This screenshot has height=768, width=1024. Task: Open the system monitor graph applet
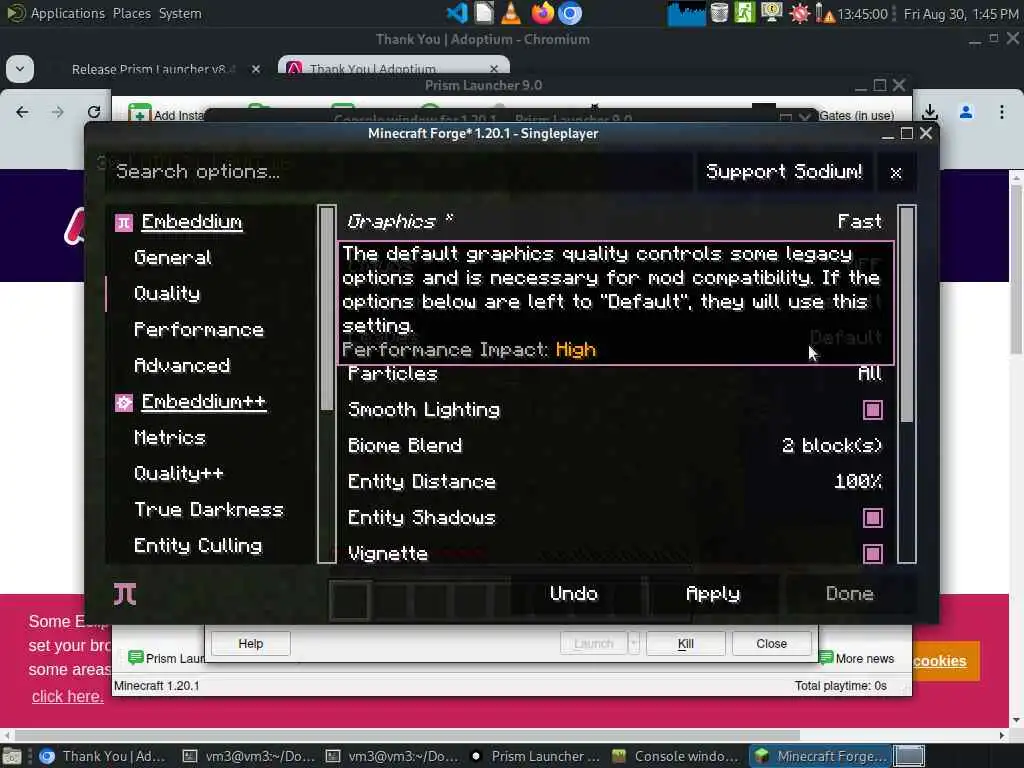coord(686,13)
